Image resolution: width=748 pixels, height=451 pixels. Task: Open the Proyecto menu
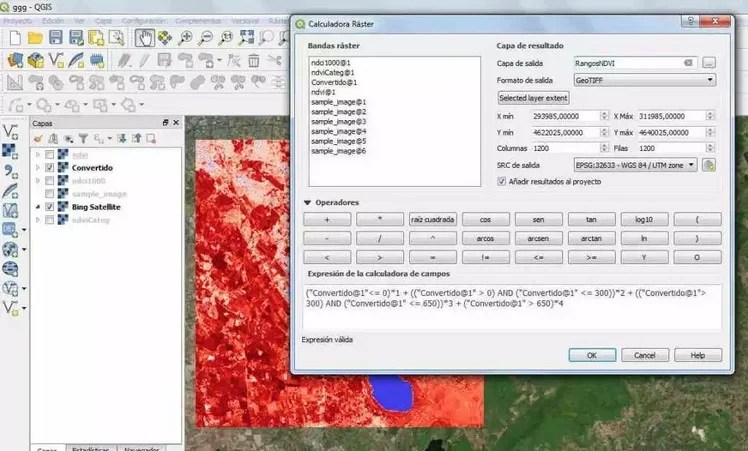[18, 21]
